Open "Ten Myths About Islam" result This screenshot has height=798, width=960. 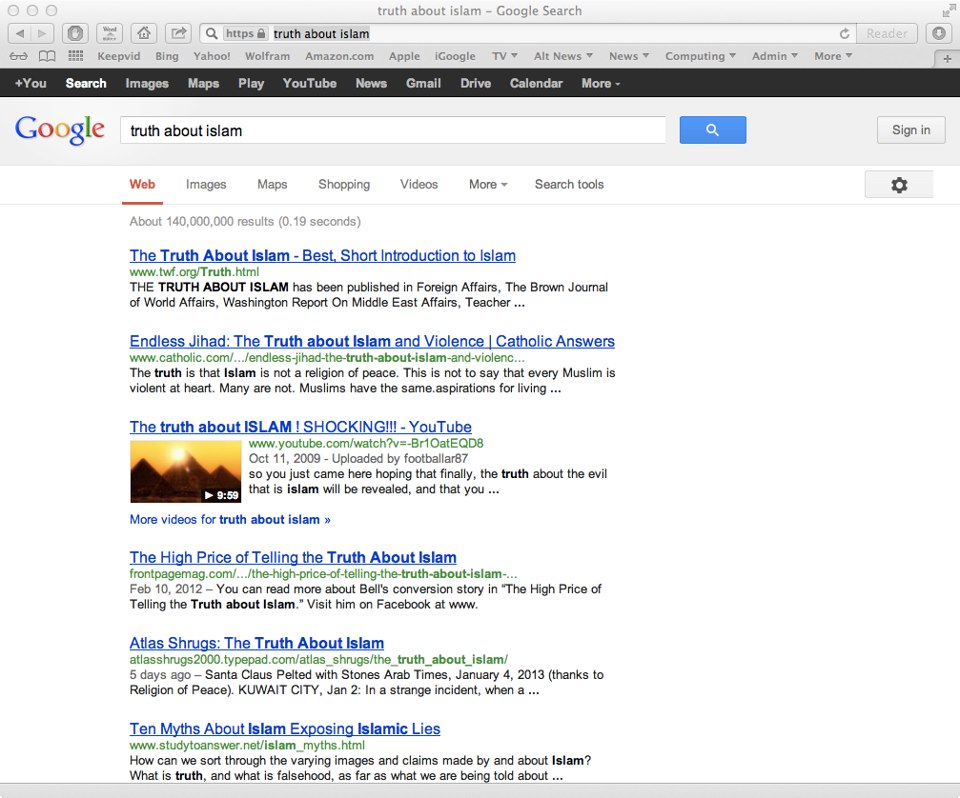coord(285,729)
